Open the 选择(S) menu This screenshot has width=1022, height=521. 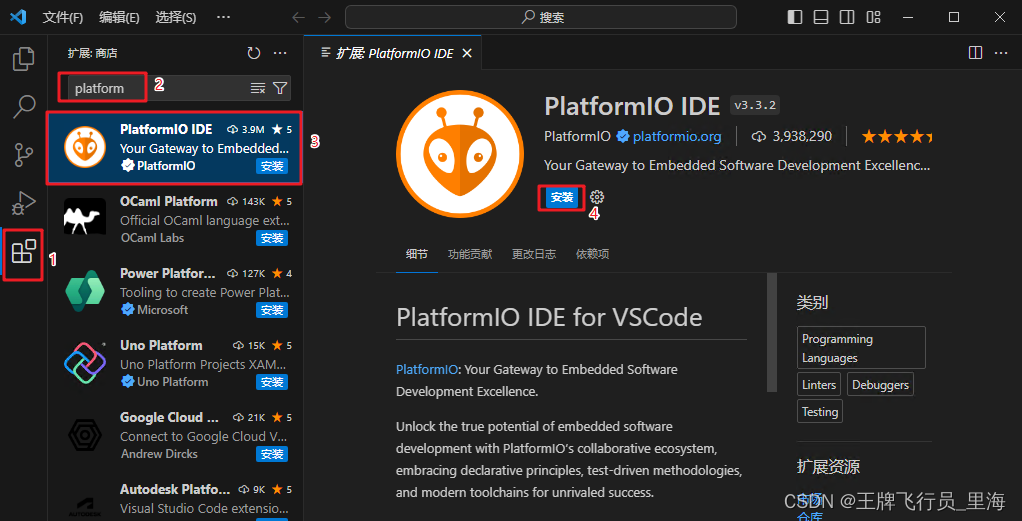[x=176, y=18]
